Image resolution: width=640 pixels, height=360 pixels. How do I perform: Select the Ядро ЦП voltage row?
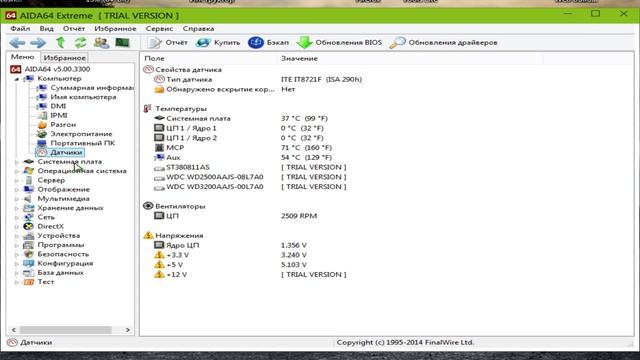point(230,245)
